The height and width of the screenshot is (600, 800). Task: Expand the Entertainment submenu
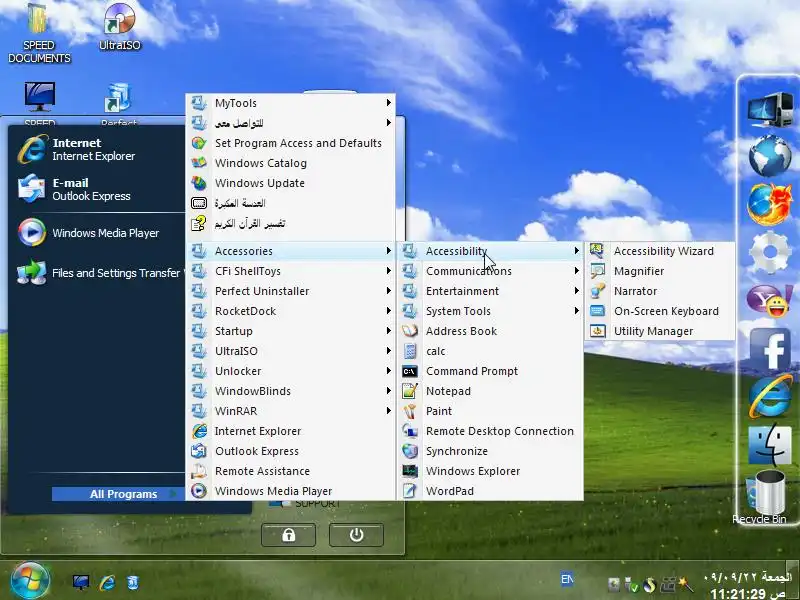click(x=490, y=291)
